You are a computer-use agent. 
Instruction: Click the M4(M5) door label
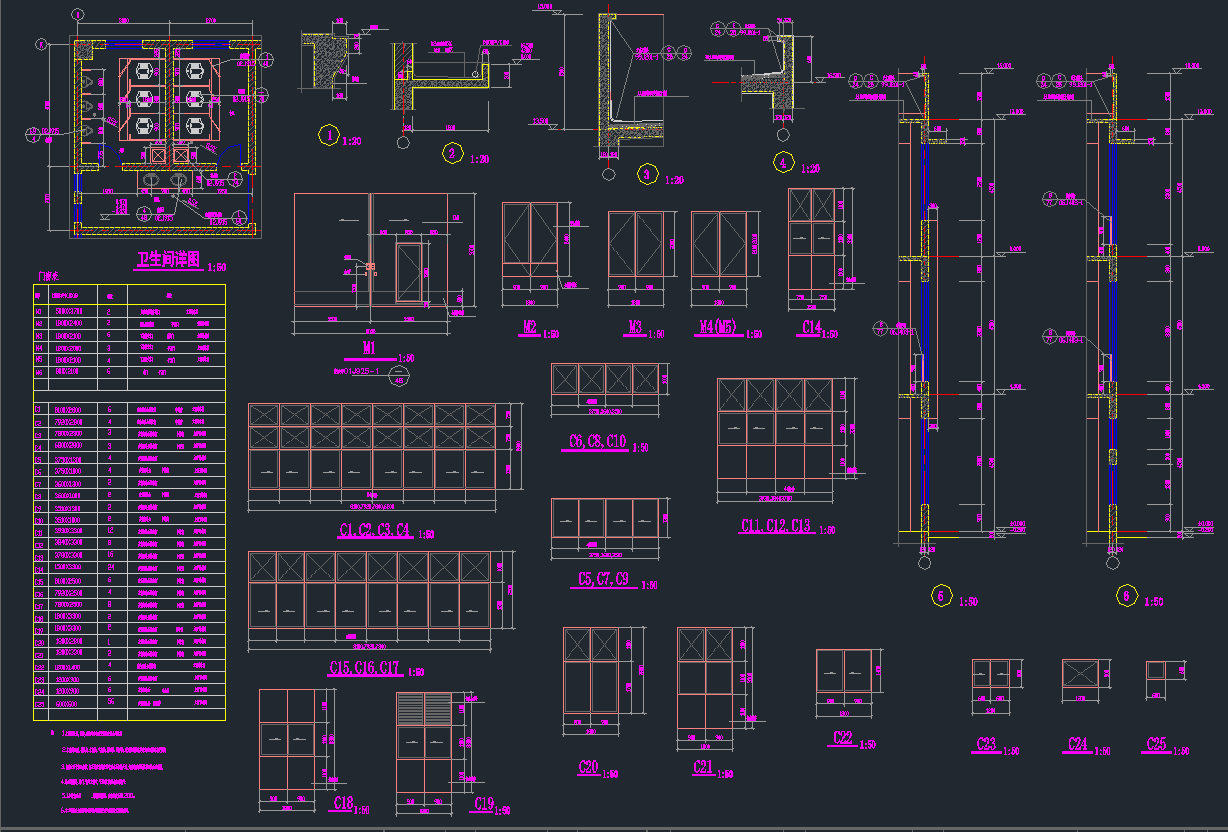[x=717, y=328]
